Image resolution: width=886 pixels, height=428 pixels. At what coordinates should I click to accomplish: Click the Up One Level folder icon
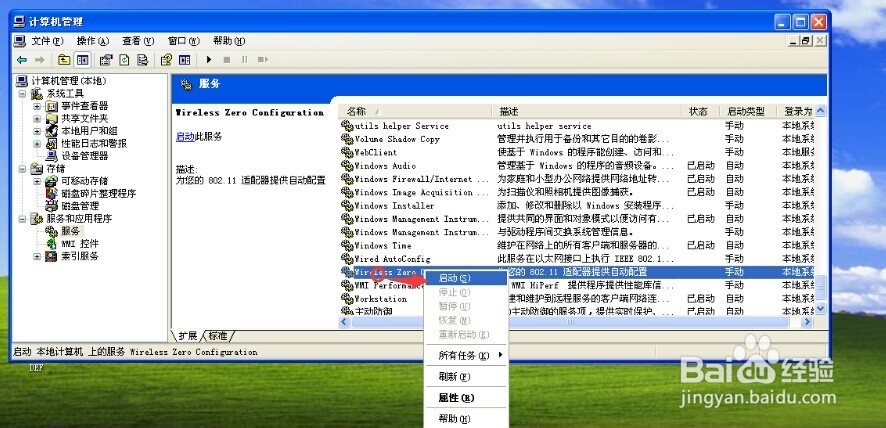[64, 59]
